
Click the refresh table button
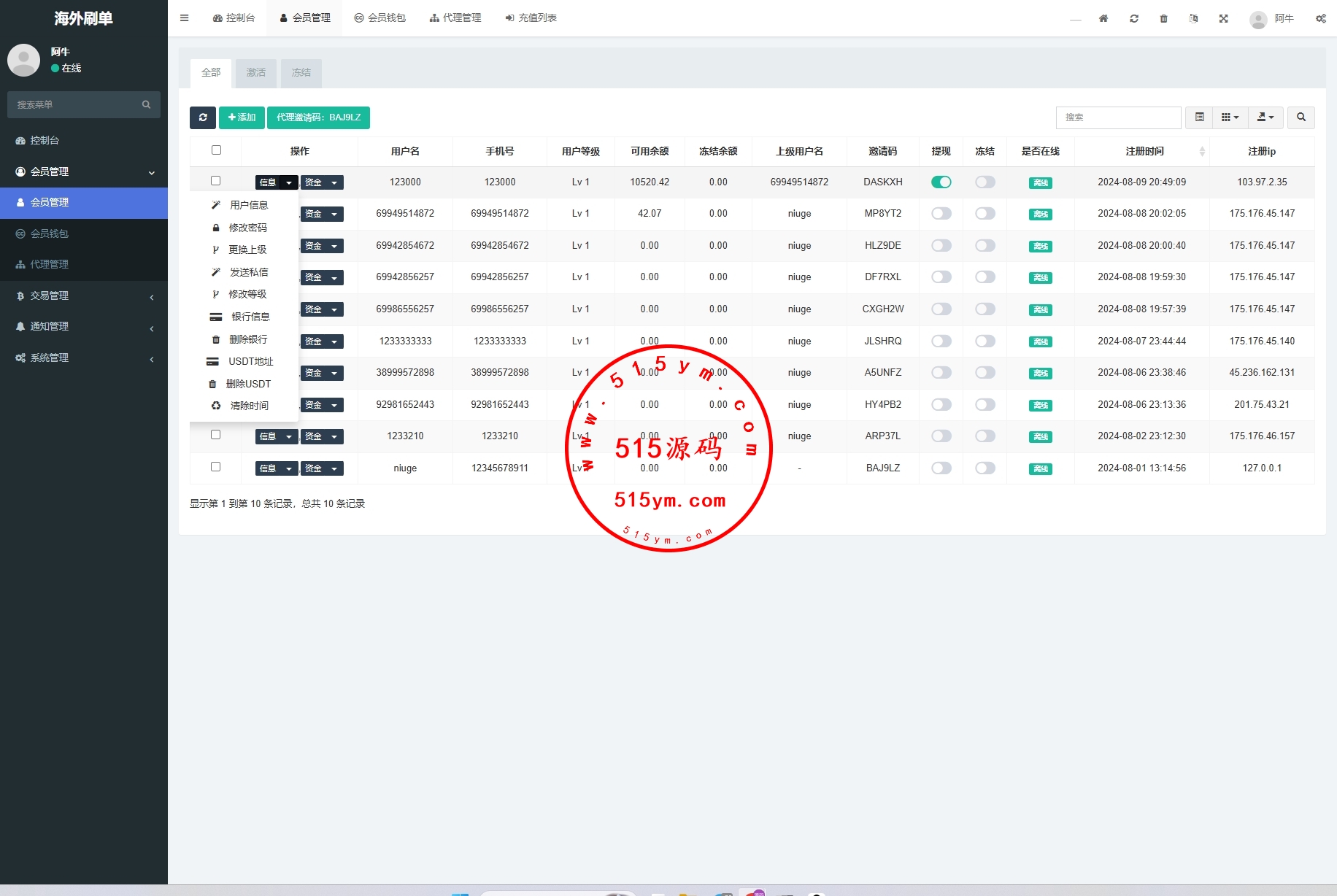[x=202, y=117]
